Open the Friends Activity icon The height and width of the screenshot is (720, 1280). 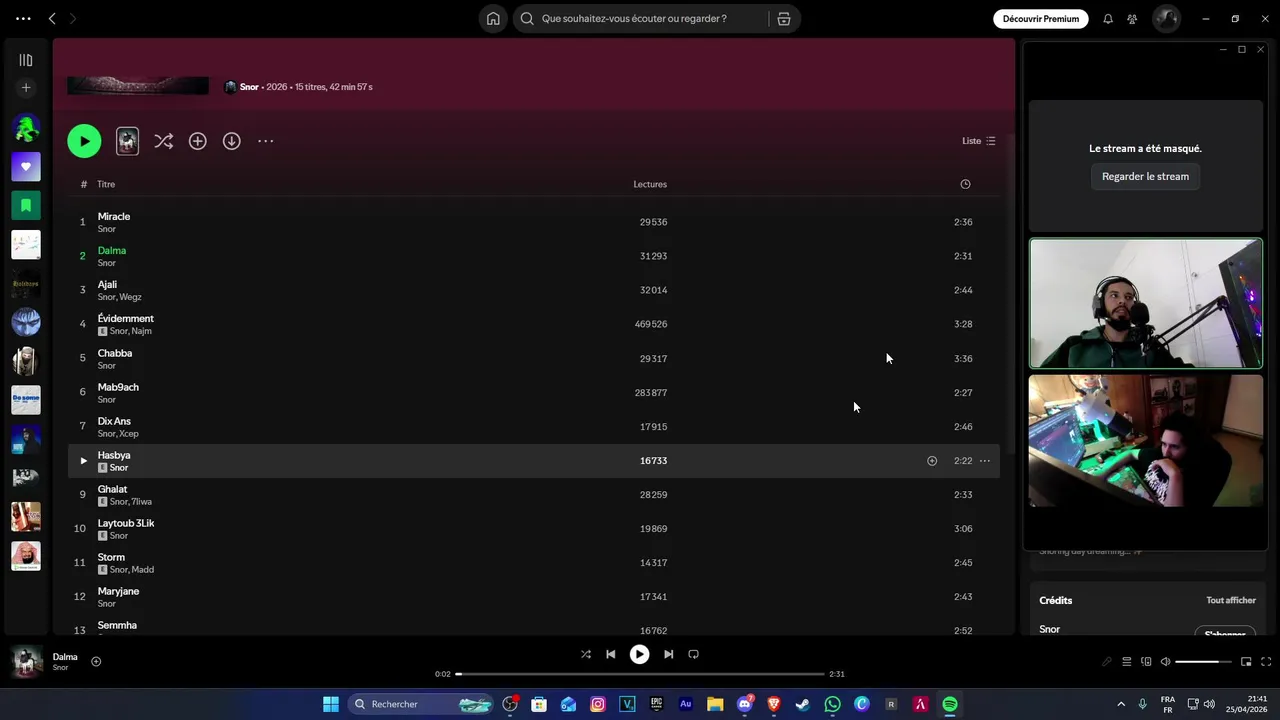tap(1132, 19)
